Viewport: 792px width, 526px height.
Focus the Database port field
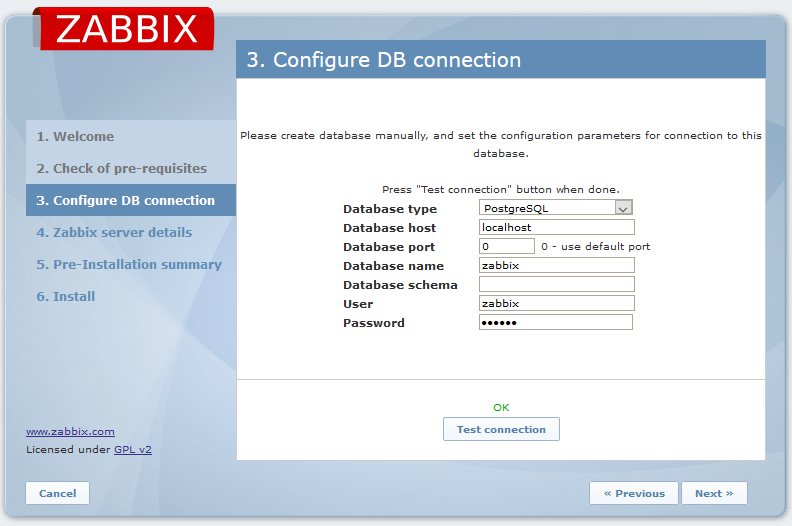tap(507, 246)
